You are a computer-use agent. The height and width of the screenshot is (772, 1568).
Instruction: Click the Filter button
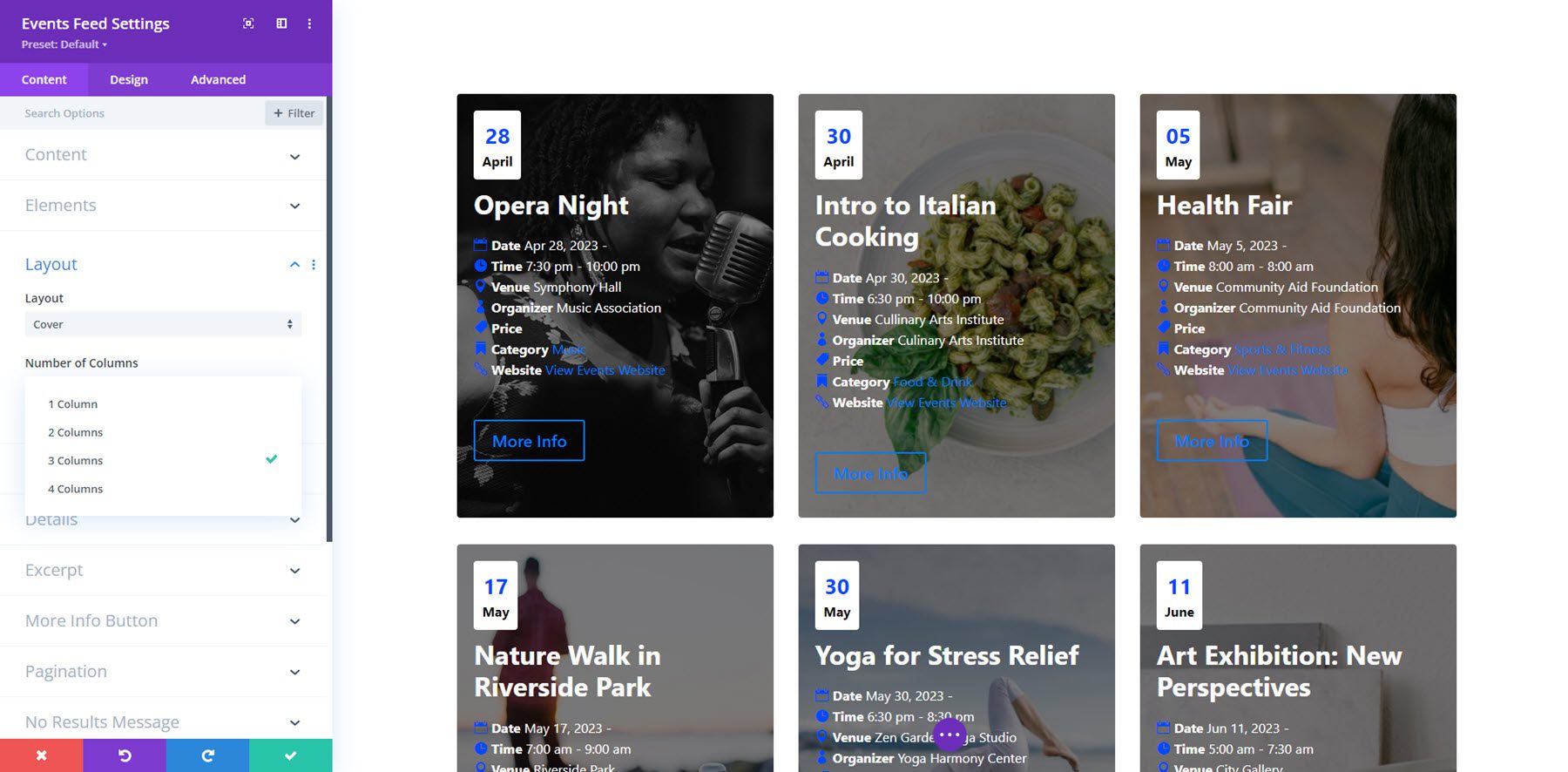[x=294, y=113]
